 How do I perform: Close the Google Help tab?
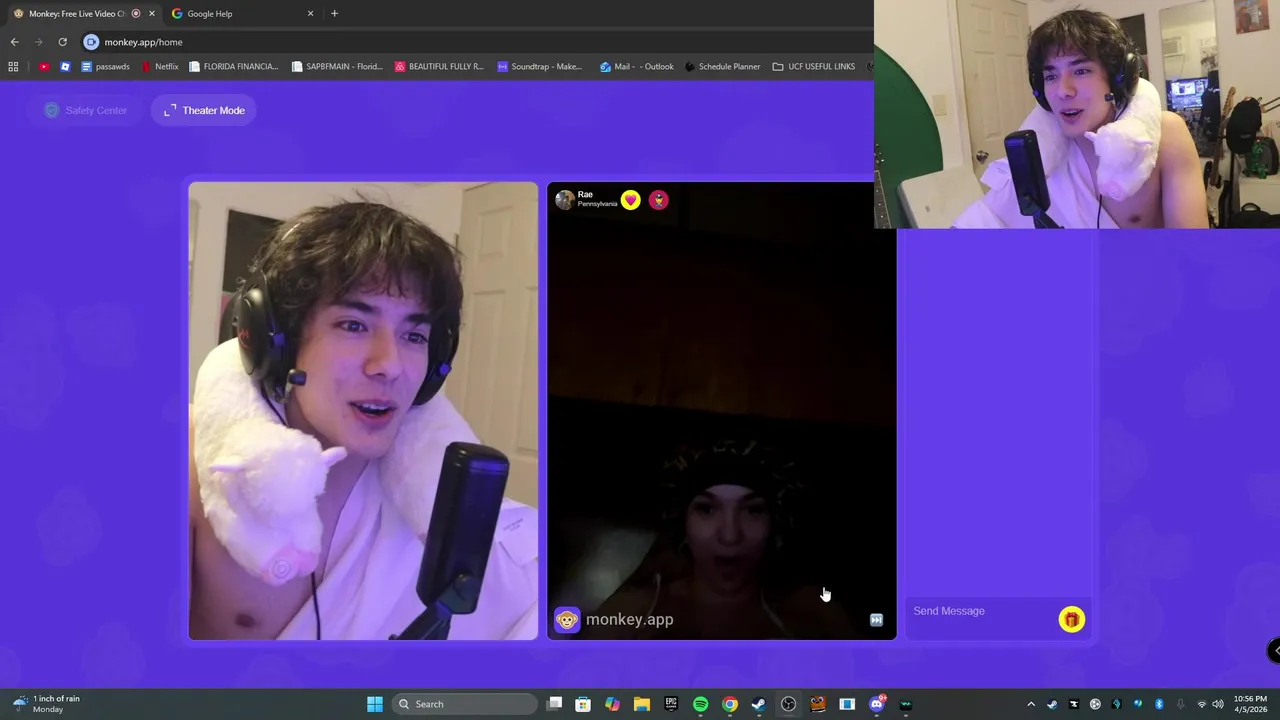click(310, 14)
